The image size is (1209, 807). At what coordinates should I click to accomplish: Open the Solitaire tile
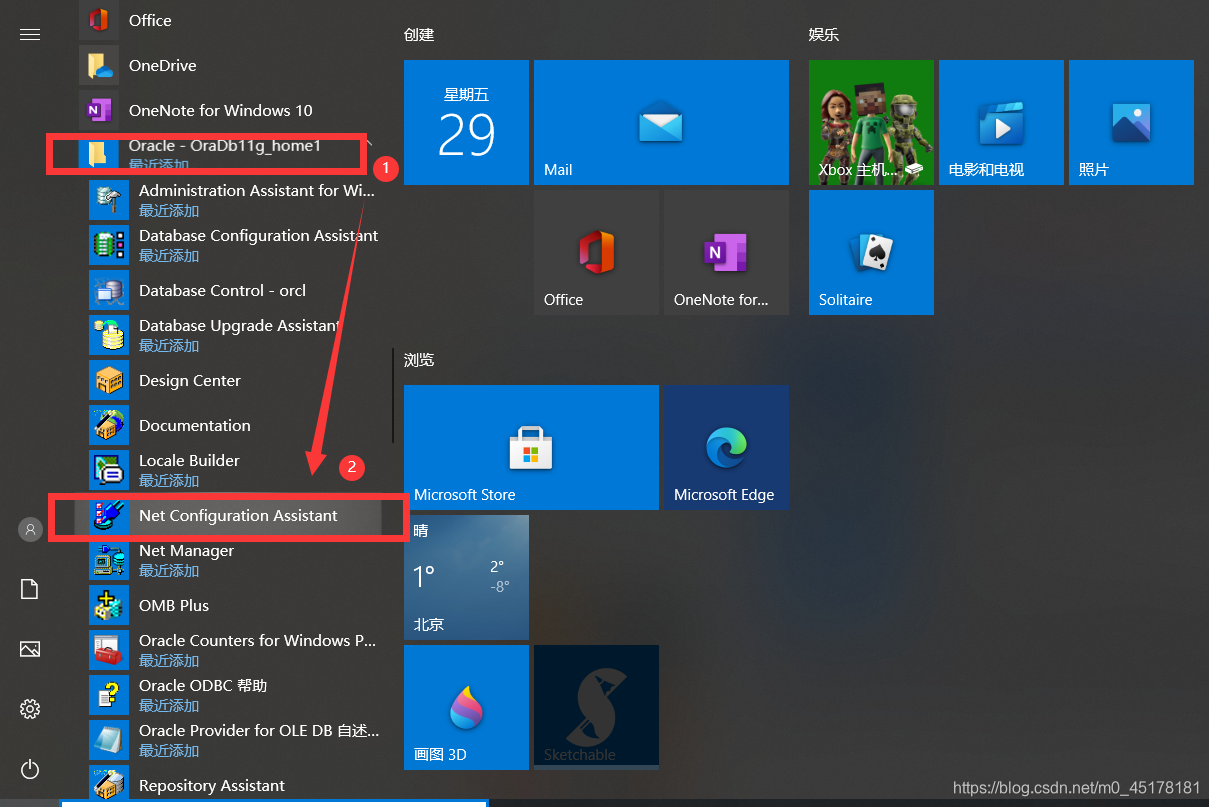click(871, 252)
